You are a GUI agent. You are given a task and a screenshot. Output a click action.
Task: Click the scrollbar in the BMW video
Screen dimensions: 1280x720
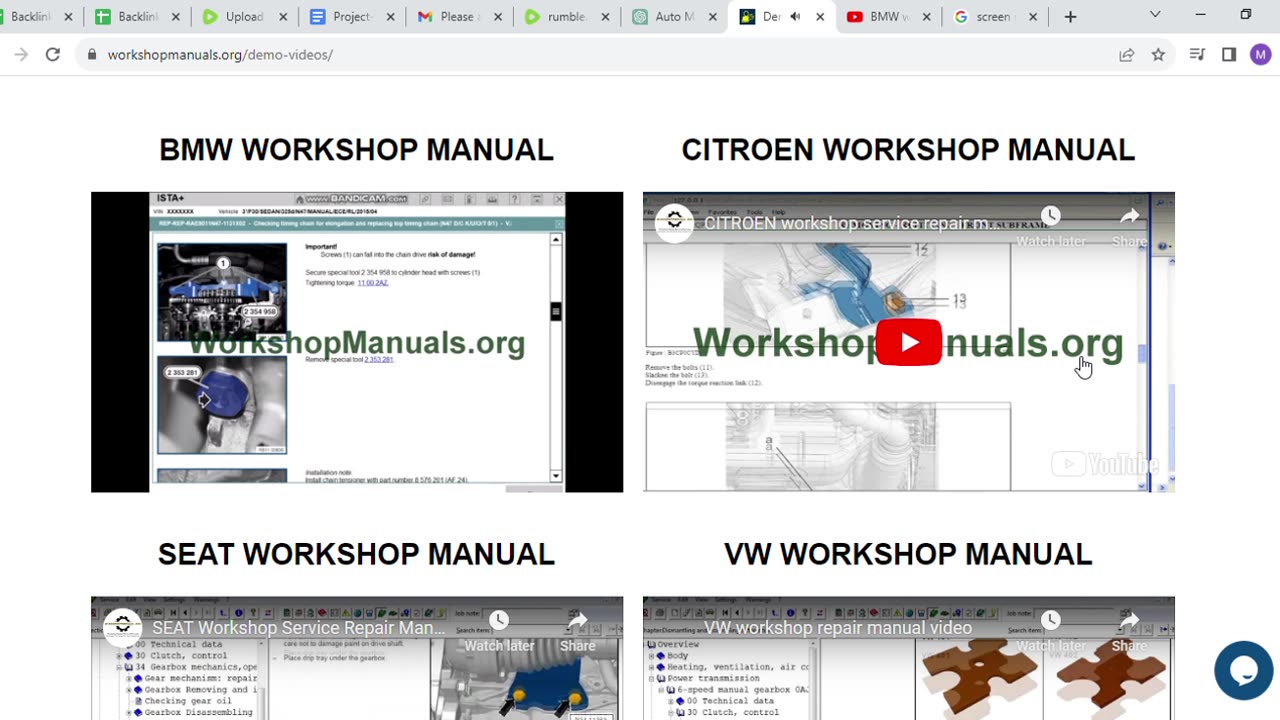point(556,311)
